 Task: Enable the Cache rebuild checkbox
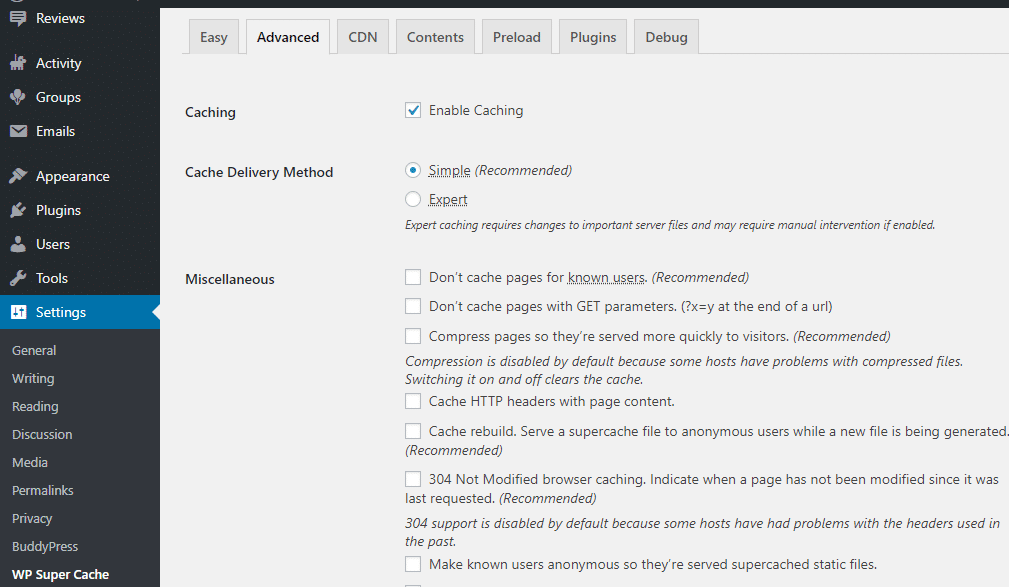[x=413, y=431]
